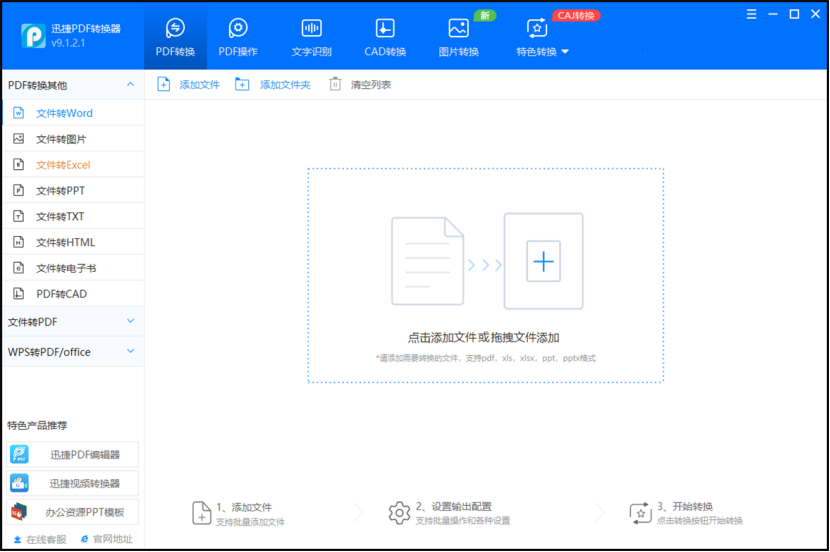Click the PPT file icon in sidebar
830x552 pixels.
[x=19, y=190]
